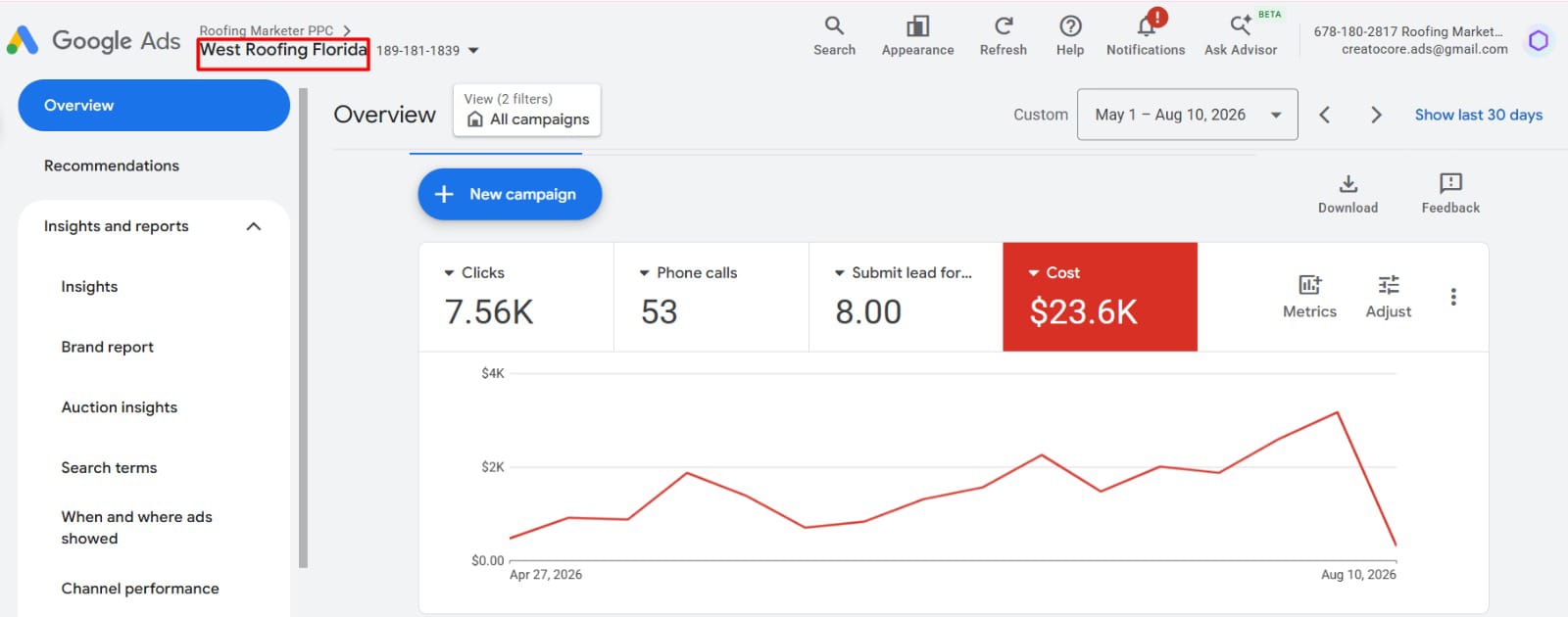Open Recommendations page
Viewport: 1568px width, 617px height.
(112, 166)
